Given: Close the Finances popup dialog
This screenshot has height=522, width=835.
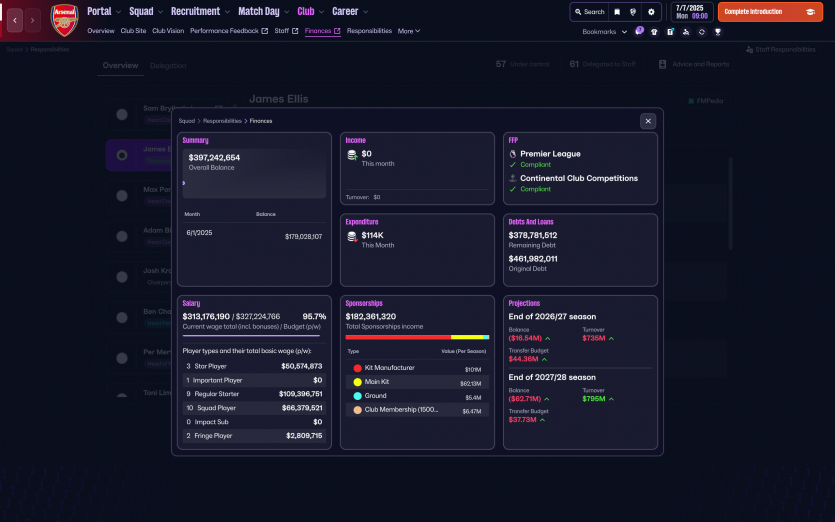Looking at the screenshot, I should coord(648,120).
